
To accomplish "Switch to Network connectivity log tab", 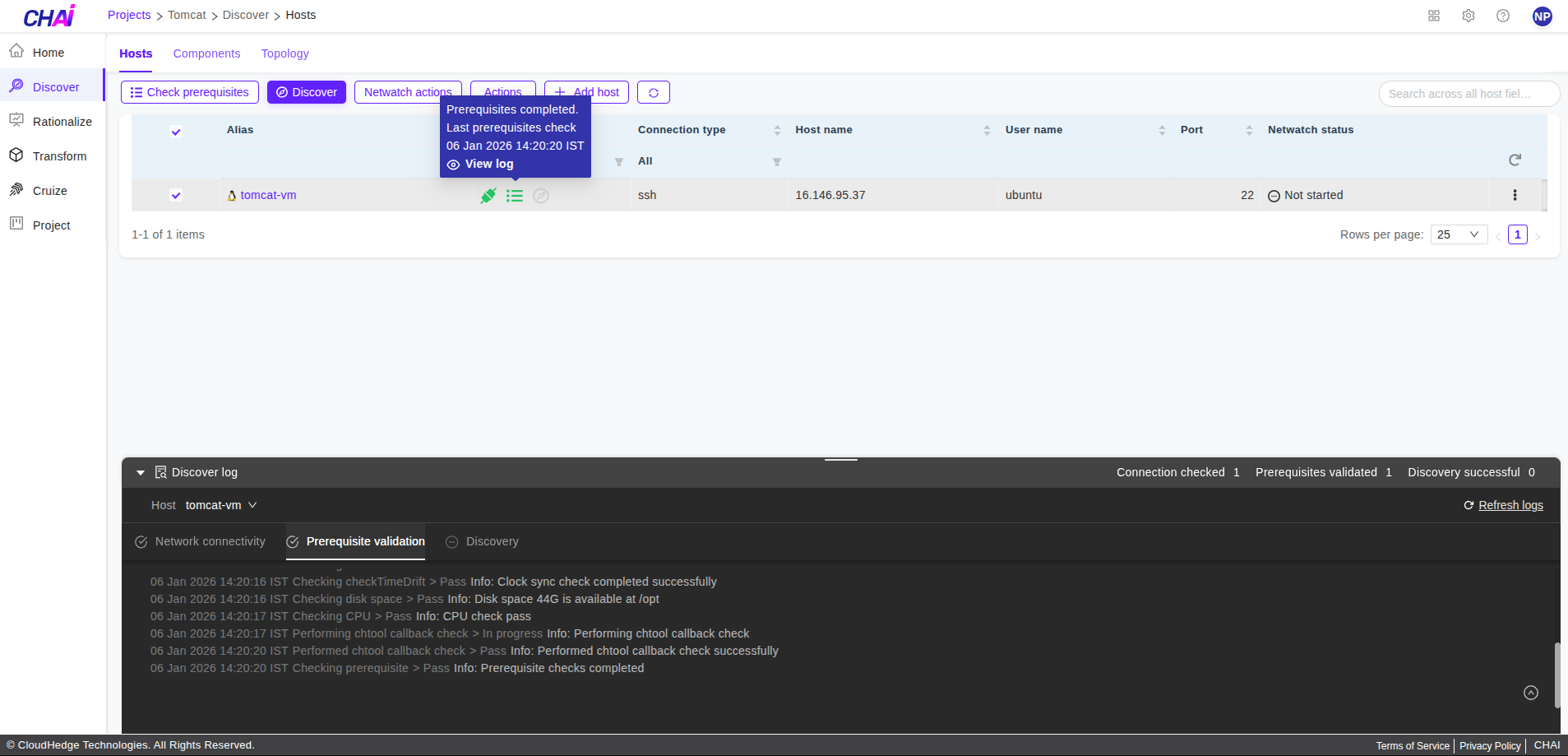I will tap(201, 541).
